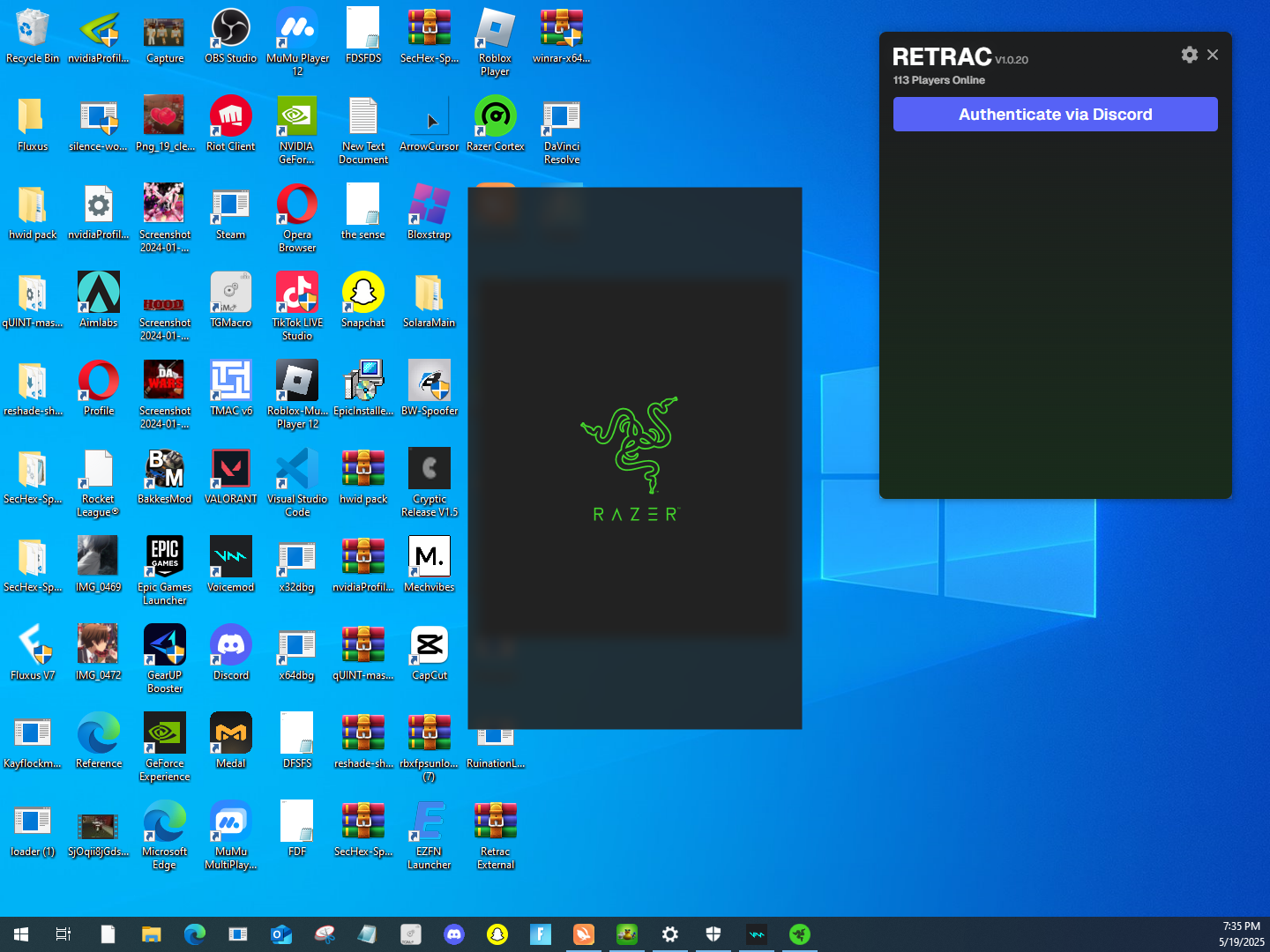This screenshot has height=952, width=1270.
Task: Open Outlook from the taskbar
Action: coord(281,934)
